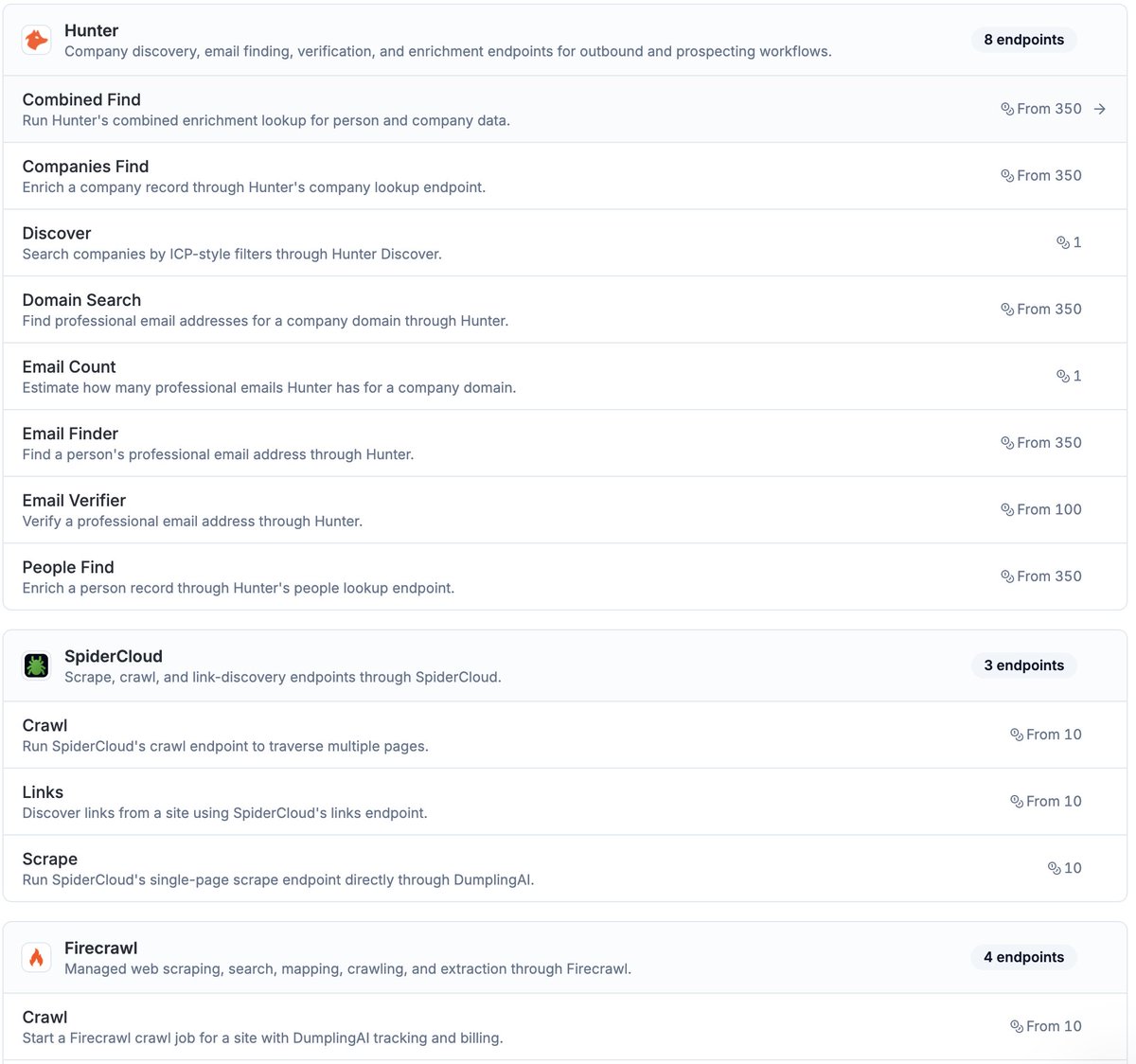Click the coin icon on SpiderCloud Crawl row
1136x1064 pixels.
(1017, 735)
